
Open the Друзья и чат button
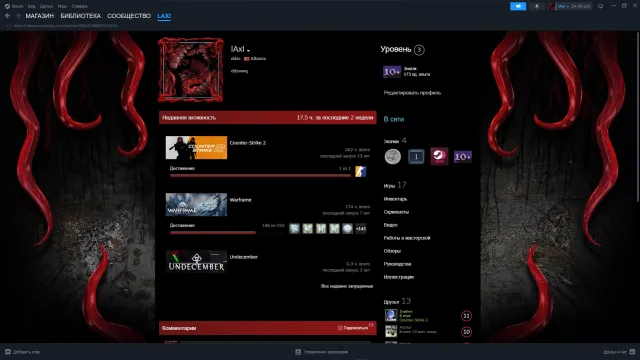(619, 352)
